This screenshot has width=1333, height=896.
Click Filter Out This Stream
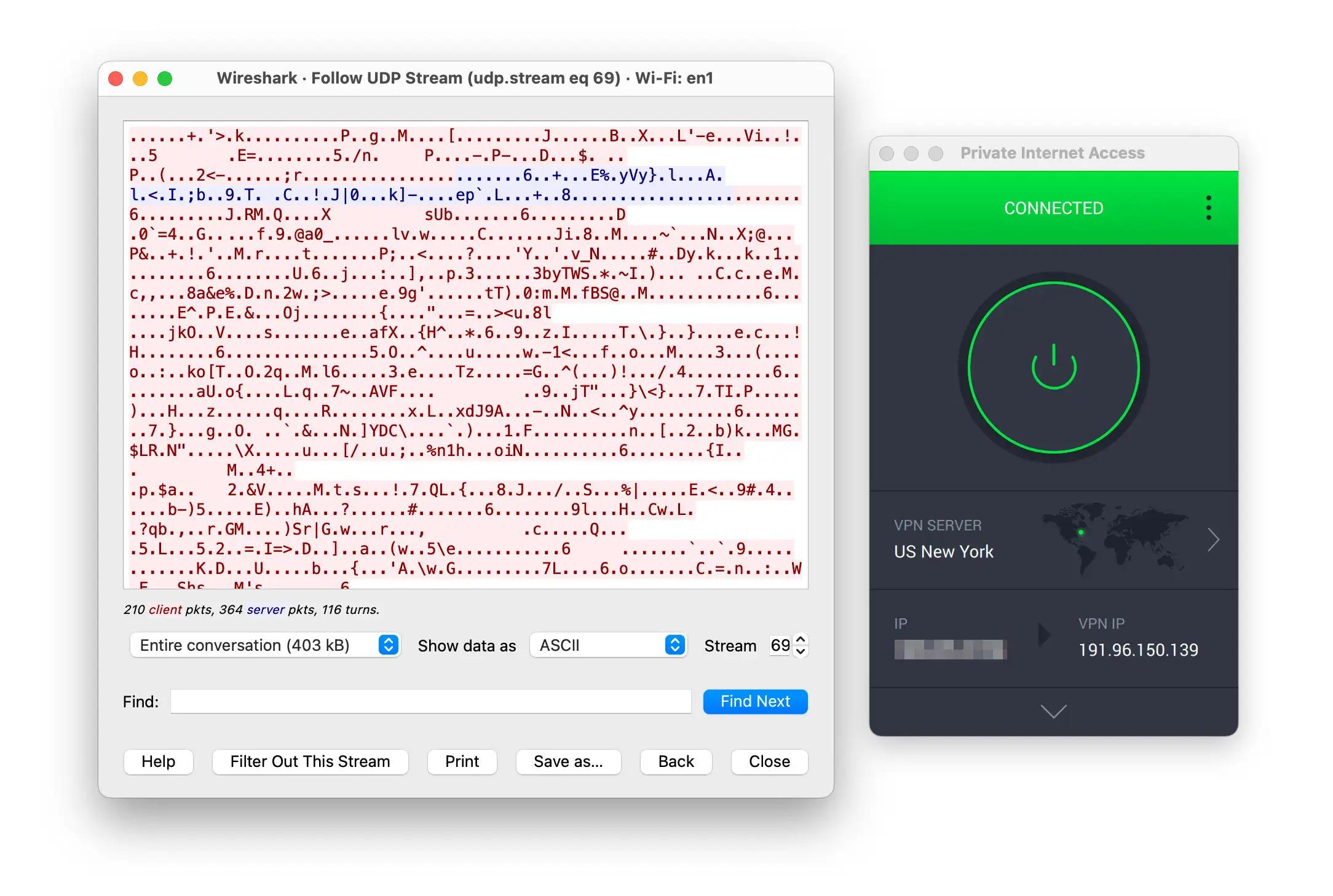(310, 761)
